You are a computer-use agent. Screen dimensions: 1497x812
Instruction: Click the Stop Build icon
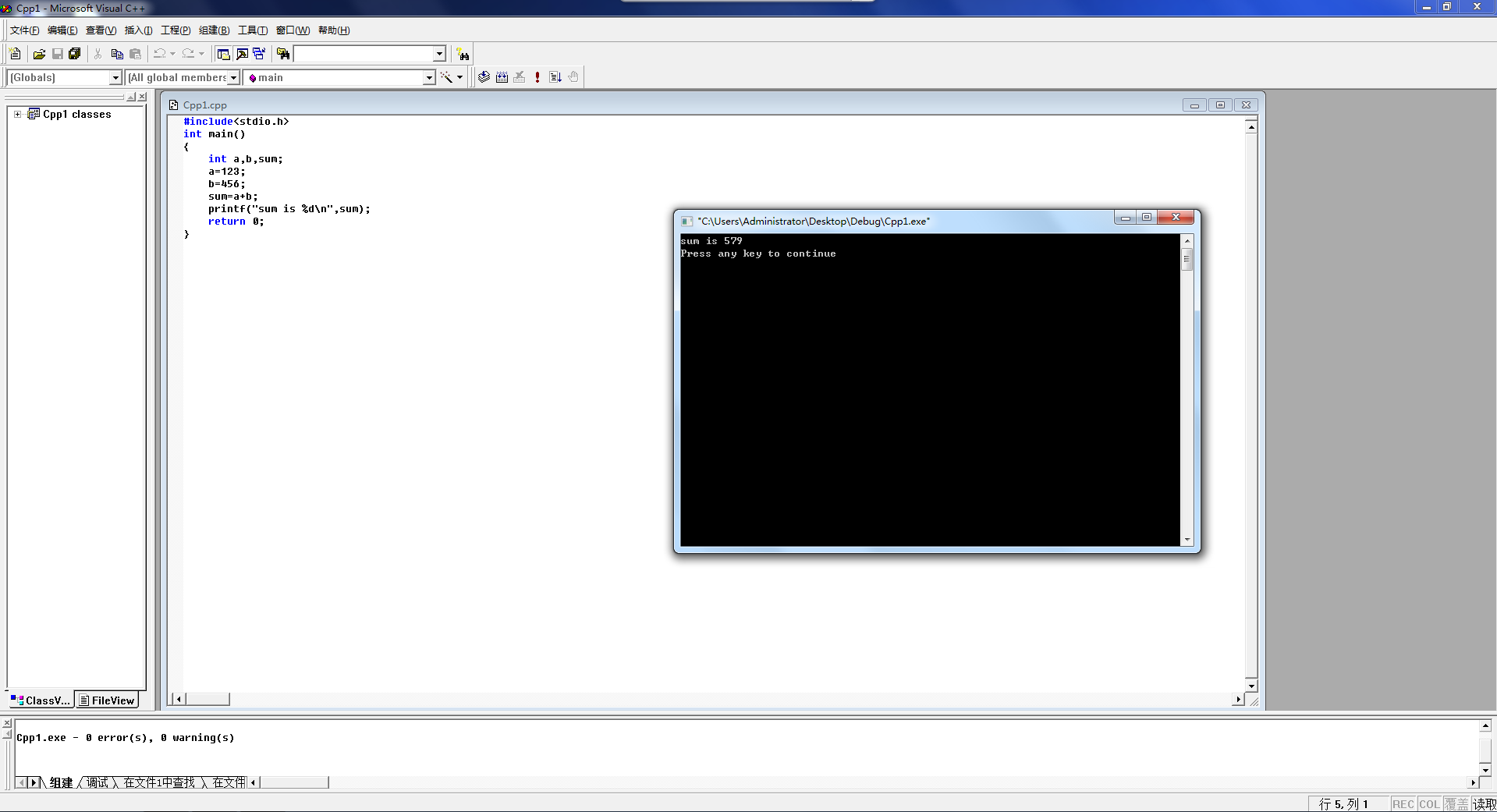tap(520, 77)
